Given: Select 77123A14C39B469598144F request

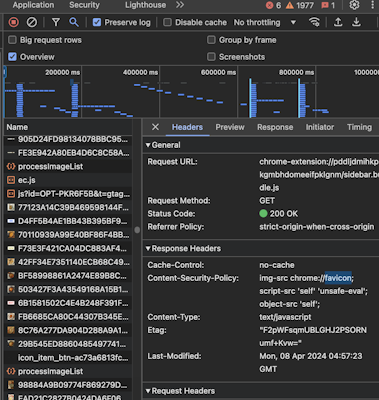Looking at the screenshot, I should (68, 207).
